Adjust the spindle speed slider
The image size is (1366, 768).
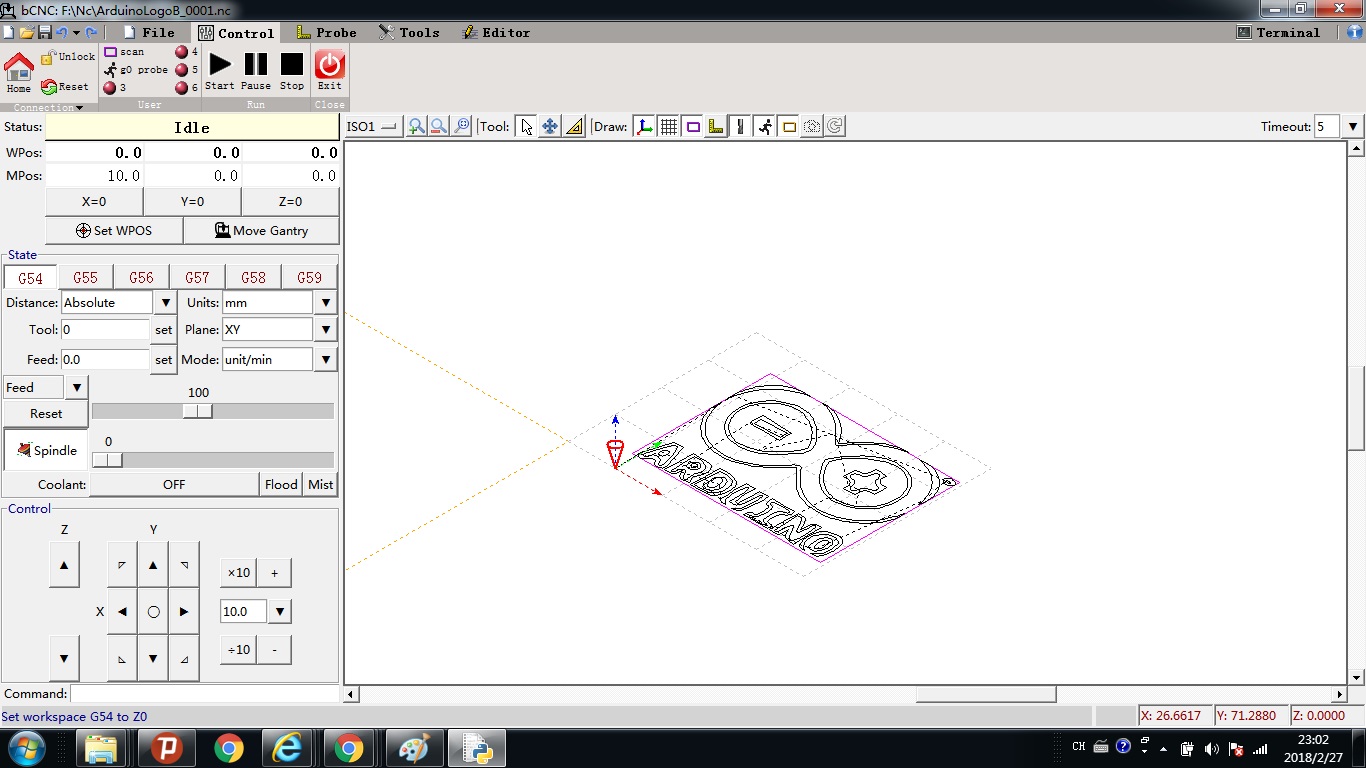click(x=107, y=460)
